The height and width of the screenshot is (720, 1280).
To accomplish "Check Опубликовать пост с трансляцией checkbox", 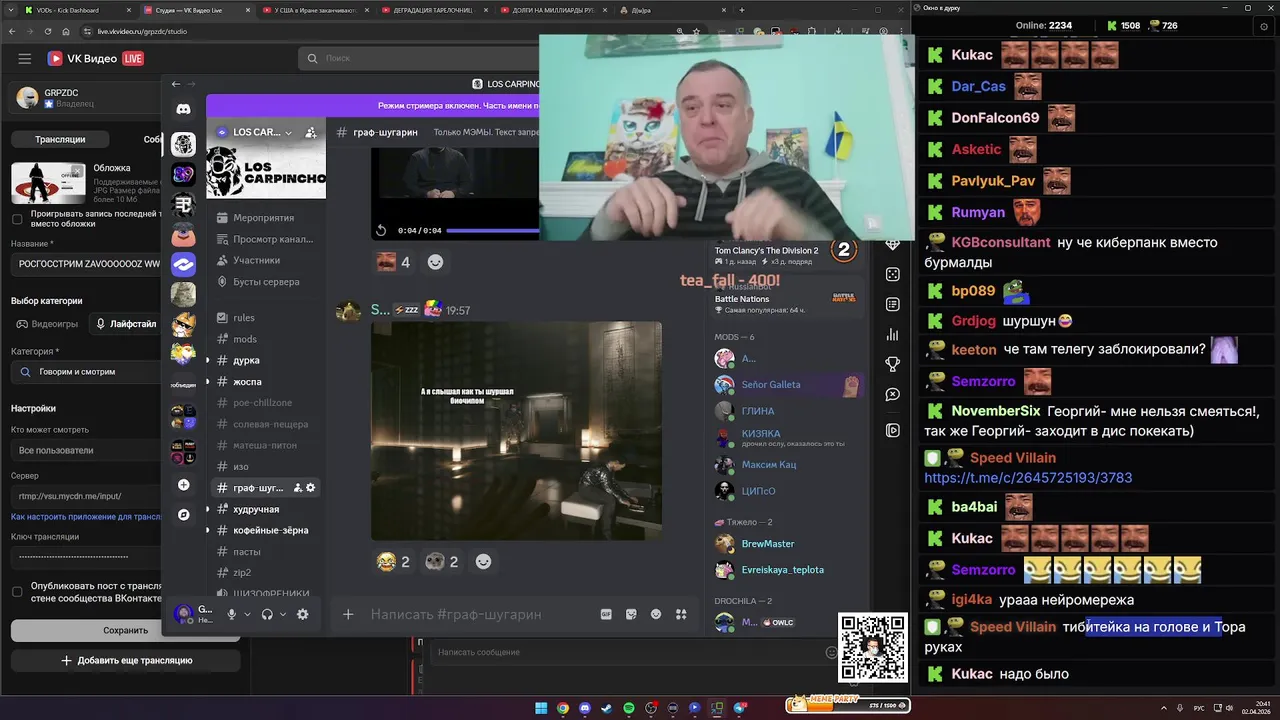I will (17, 592).
